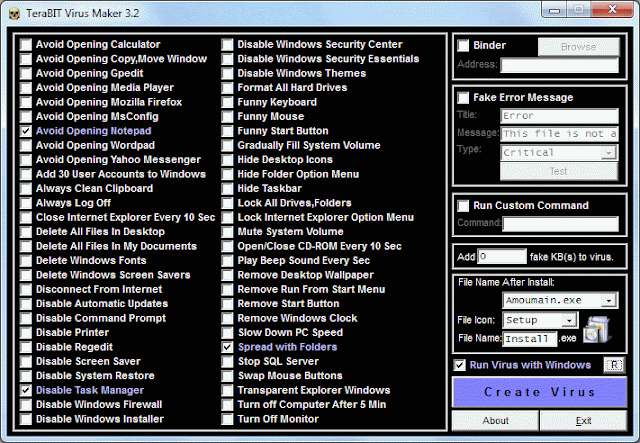Uncheck Run Virus with Windows
This screenshot has width=640, height=443.
[460, 365]
